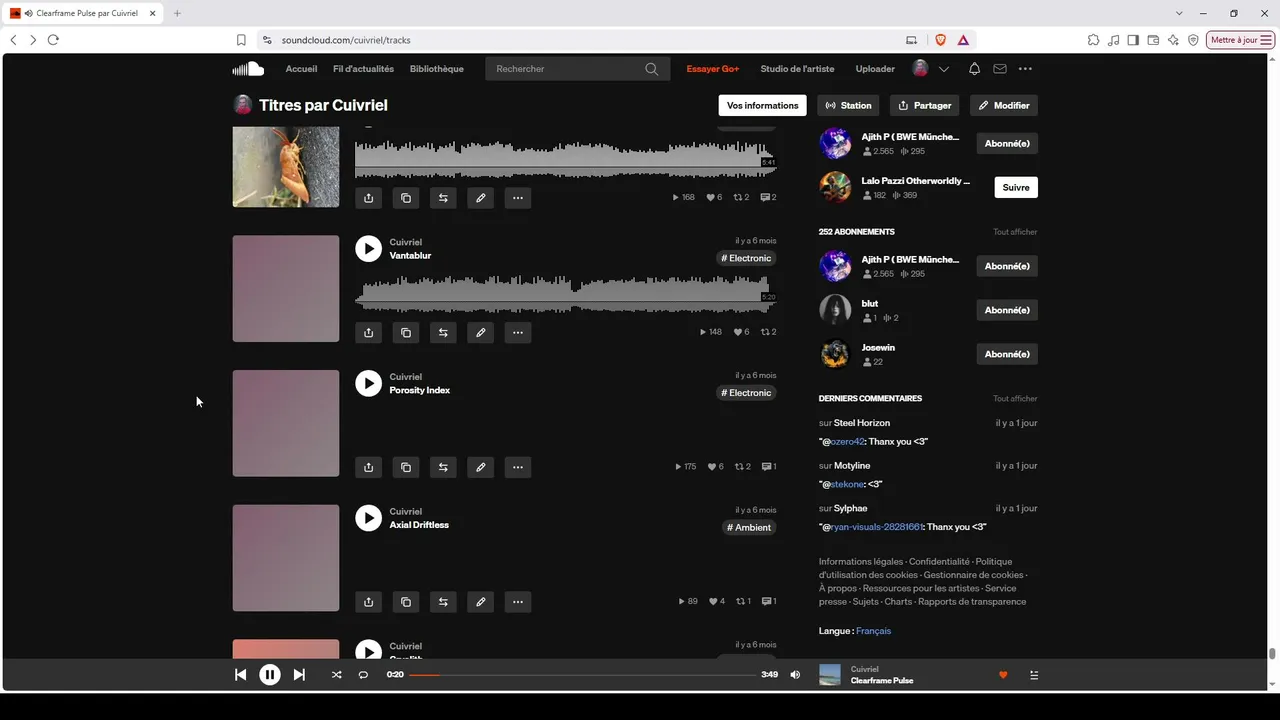
Task: Open the browser tab search chevron
Action: pos(1179,13)
